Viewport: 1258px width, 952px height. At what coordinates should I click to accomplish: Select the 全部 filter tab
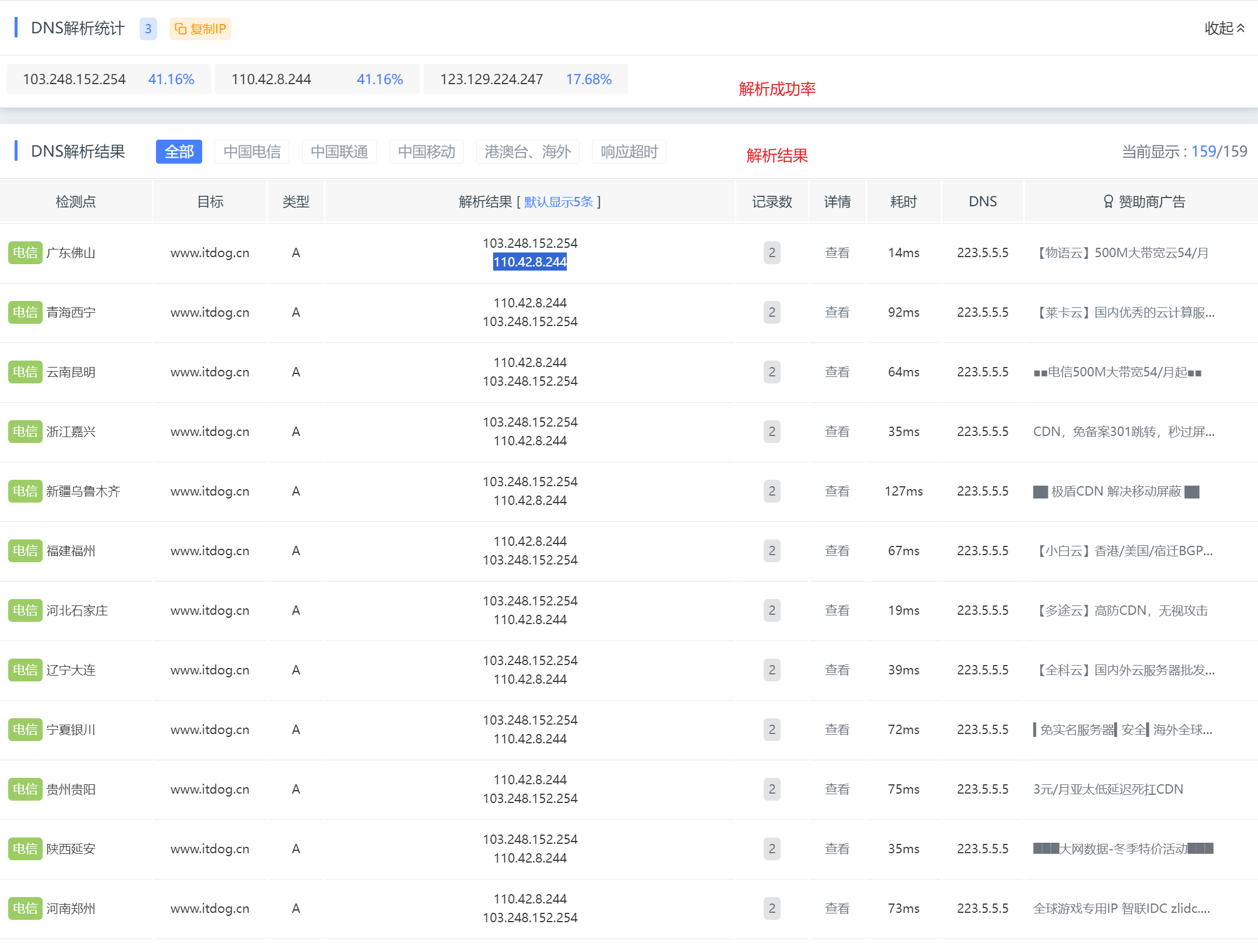point(179,152)
